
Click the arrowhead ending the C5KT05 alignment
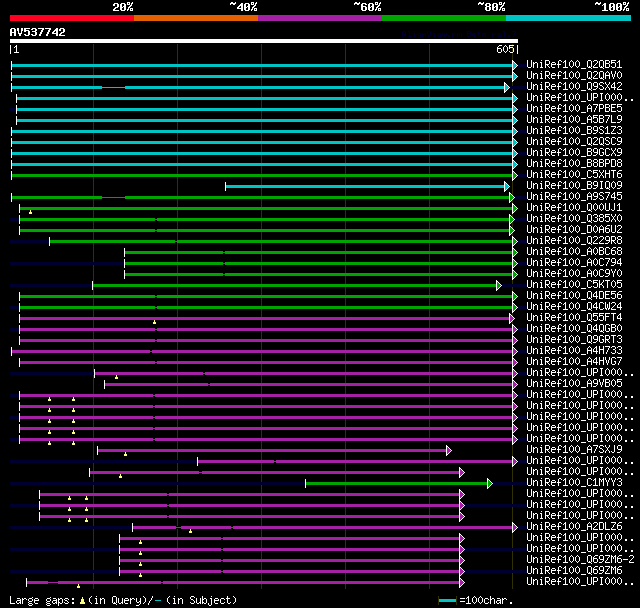(x=499, y=285)
